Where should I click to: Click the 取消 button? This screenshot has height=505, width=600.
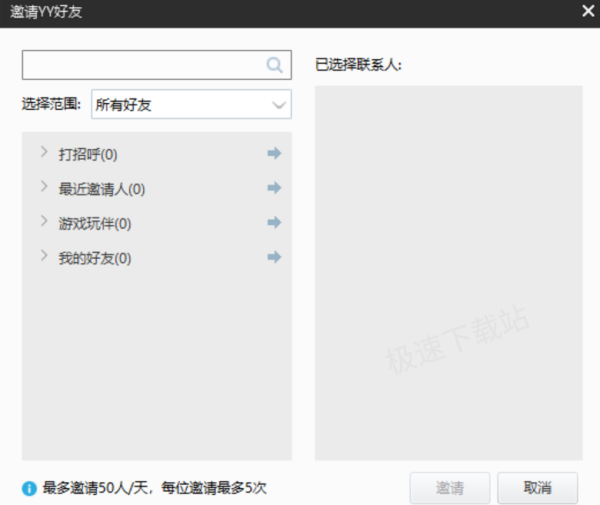point(537,488)
